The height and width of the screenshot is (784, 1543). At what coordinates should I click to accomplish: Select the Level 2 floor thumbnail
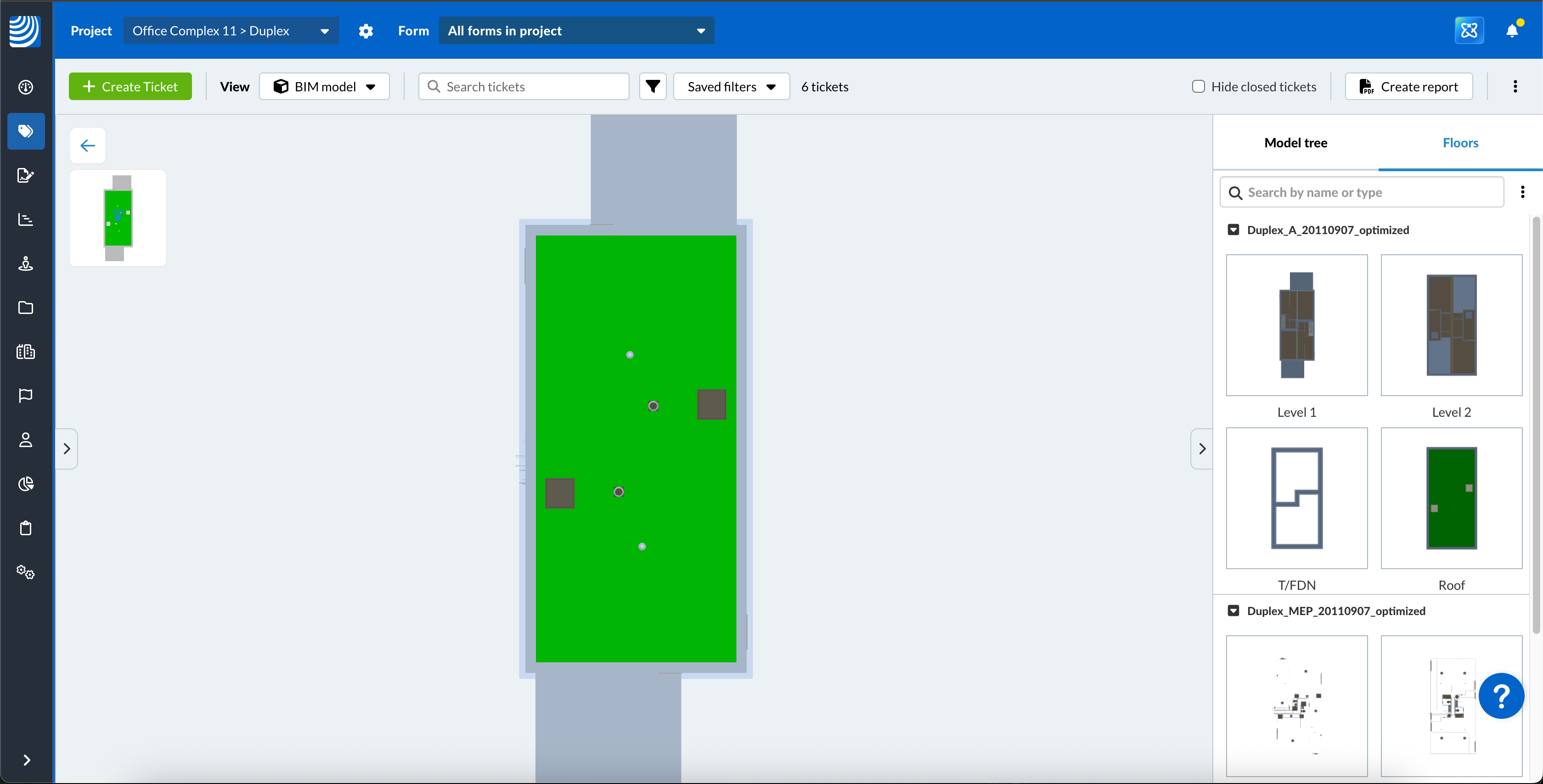pyautogui.click(x=1451, y=325)
